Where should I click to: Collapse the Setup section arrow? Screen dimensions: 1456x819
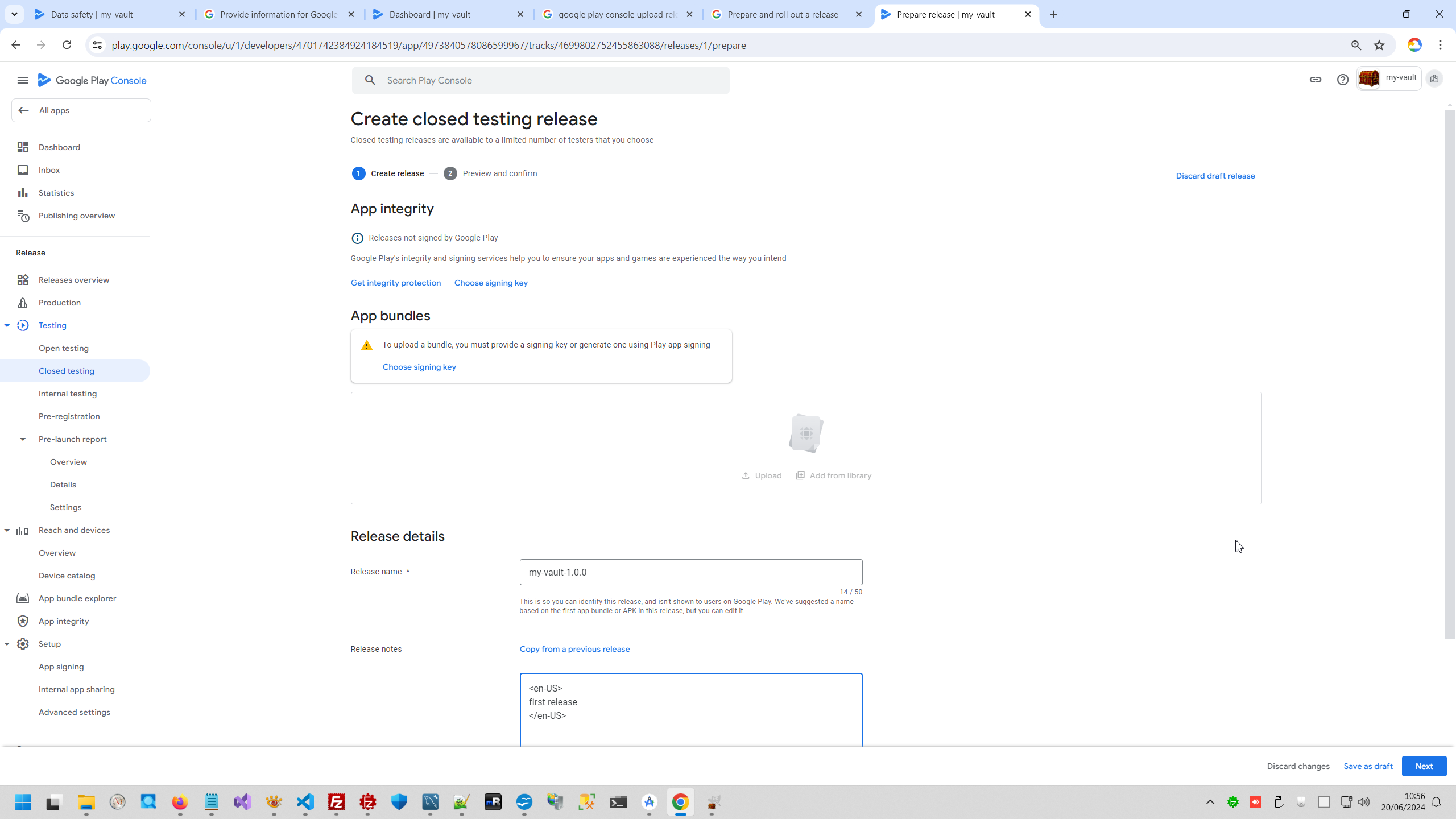pyautogui.click(x=7, y=644)
